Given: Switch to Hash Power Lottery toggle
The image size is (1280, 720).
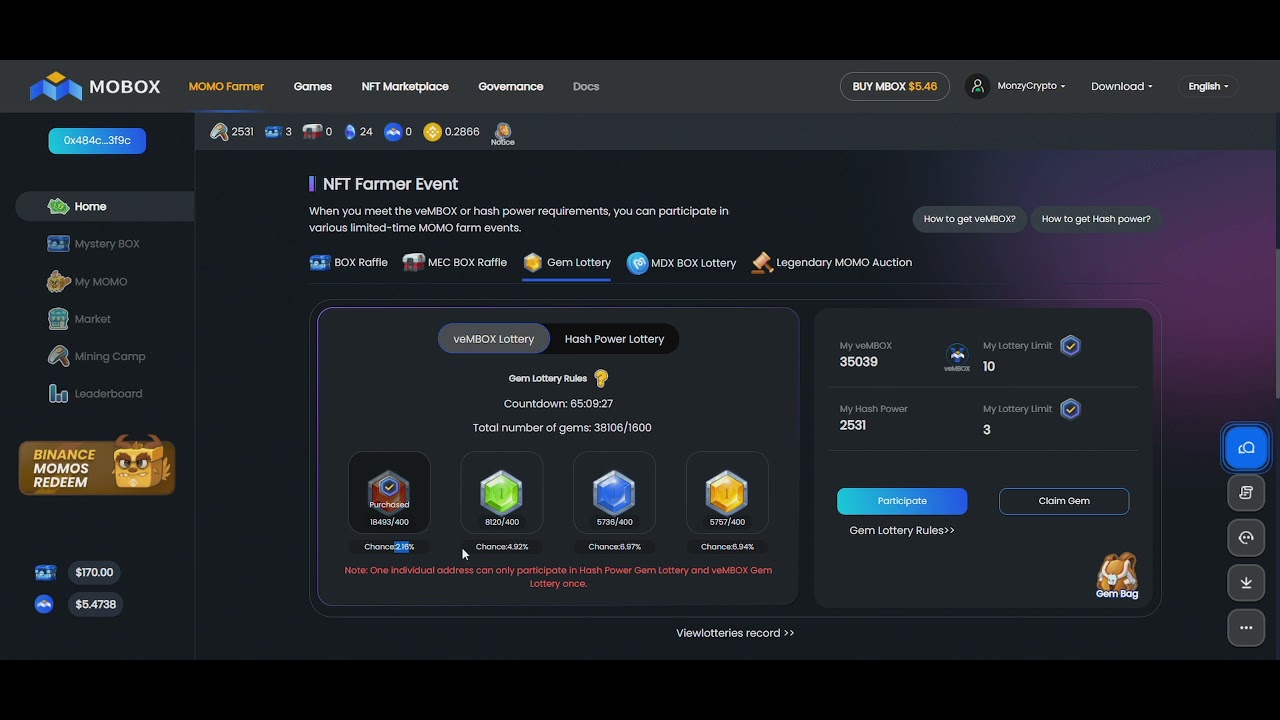Looking at the screenshot, I should tap(614, 339).
